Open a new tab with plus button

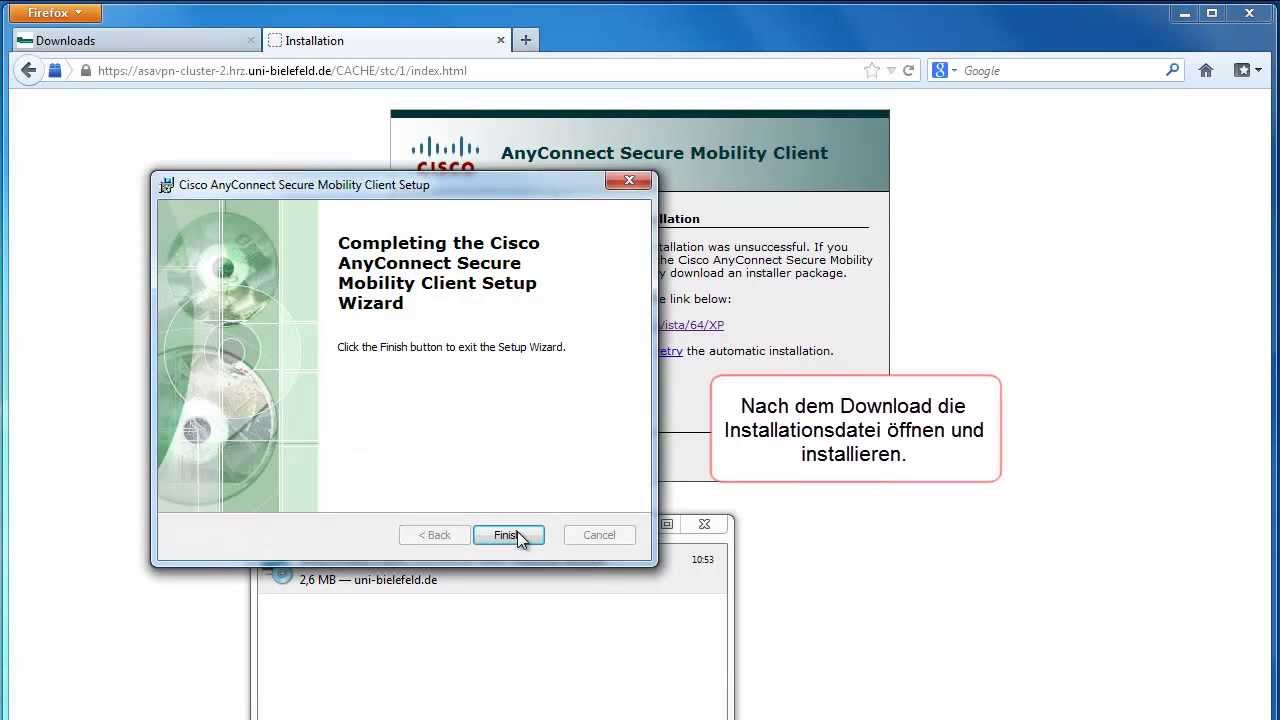[526, 40]
